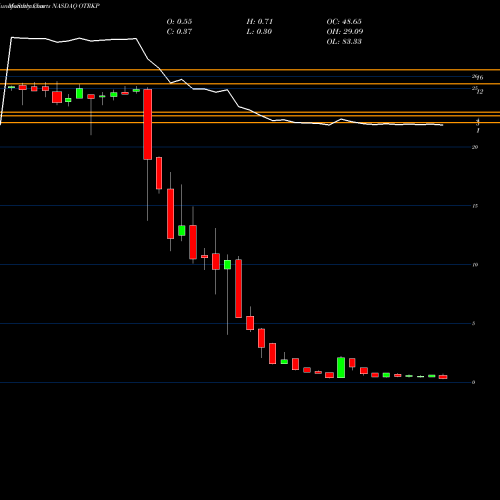Image resolution: width=500 pixels, height=500 pixels.
Task: Click the OL: 83.33 readout
Action: tap(344, 42)
